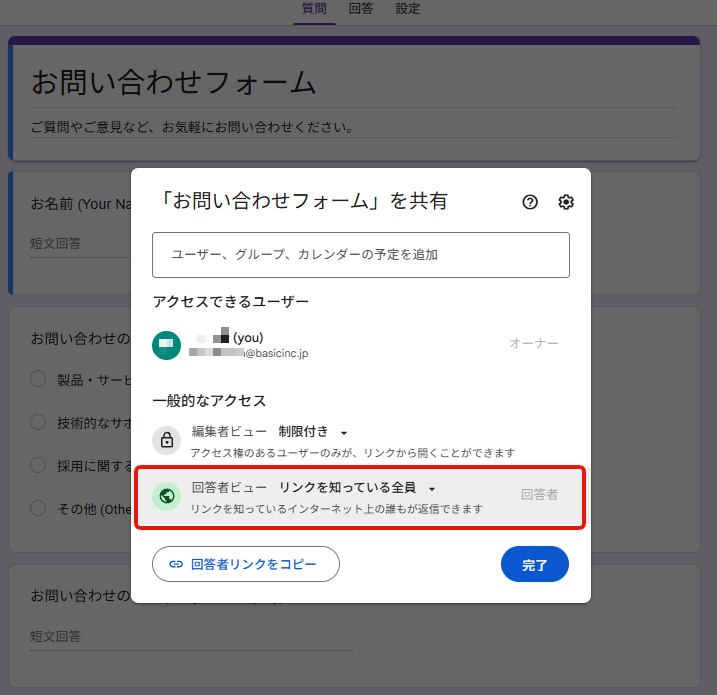The height and width of the screenshot is (695, 717).
Task: Click the lock icon beside 編集者ビュー
Action: [x=166, y=440]
